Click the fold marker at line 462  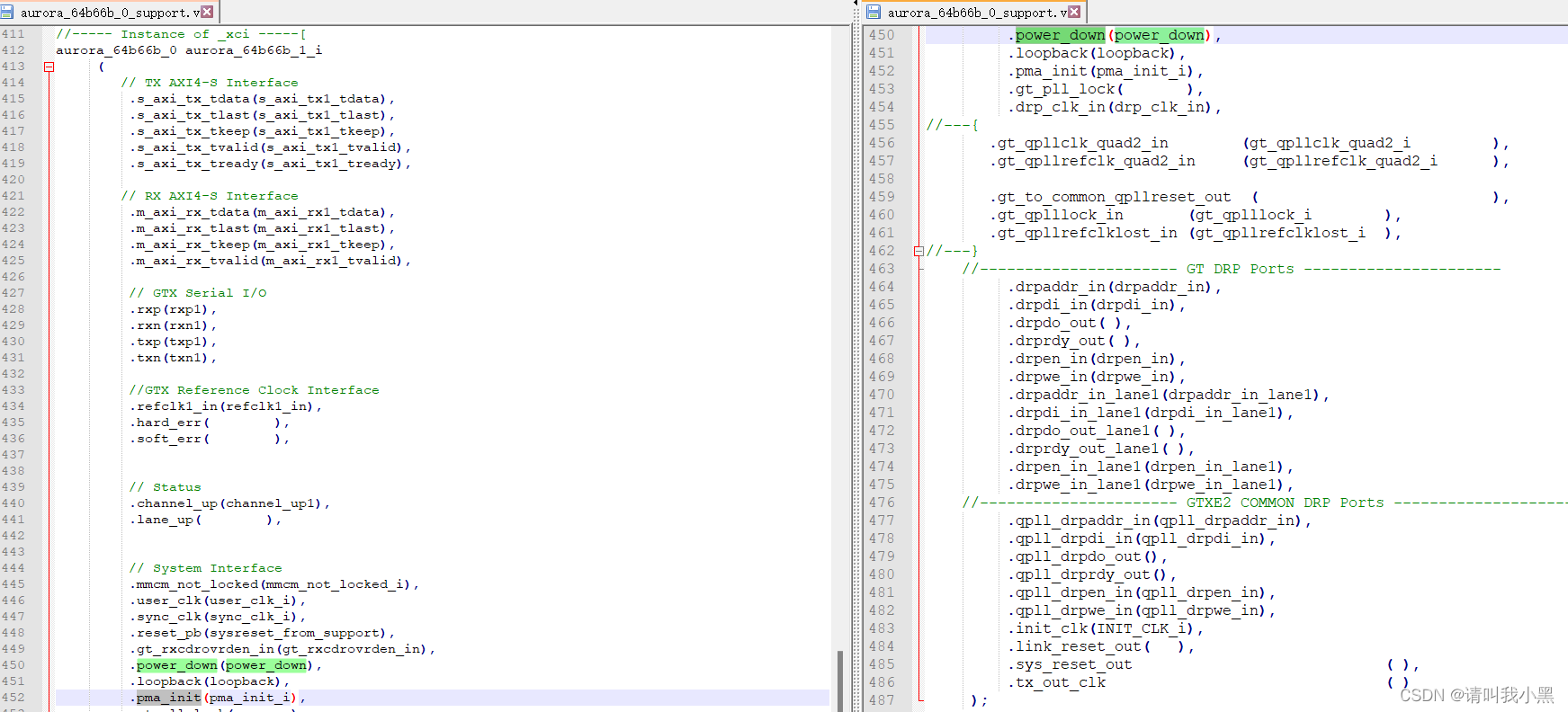918,251
